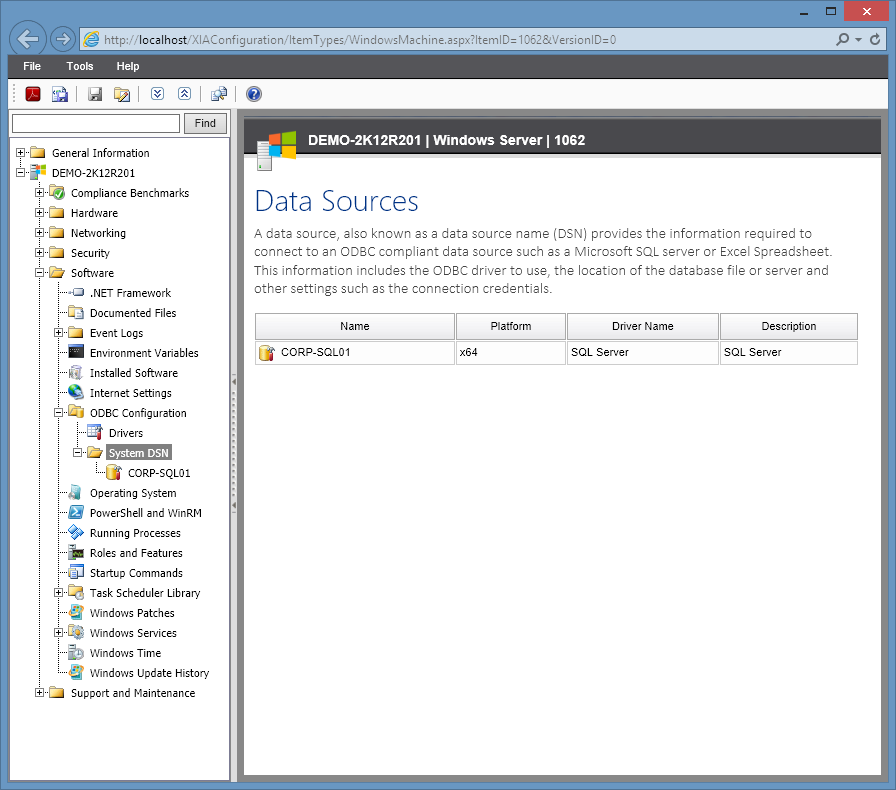Open the export and send tool
896x790 pixels.
(60, 93)
